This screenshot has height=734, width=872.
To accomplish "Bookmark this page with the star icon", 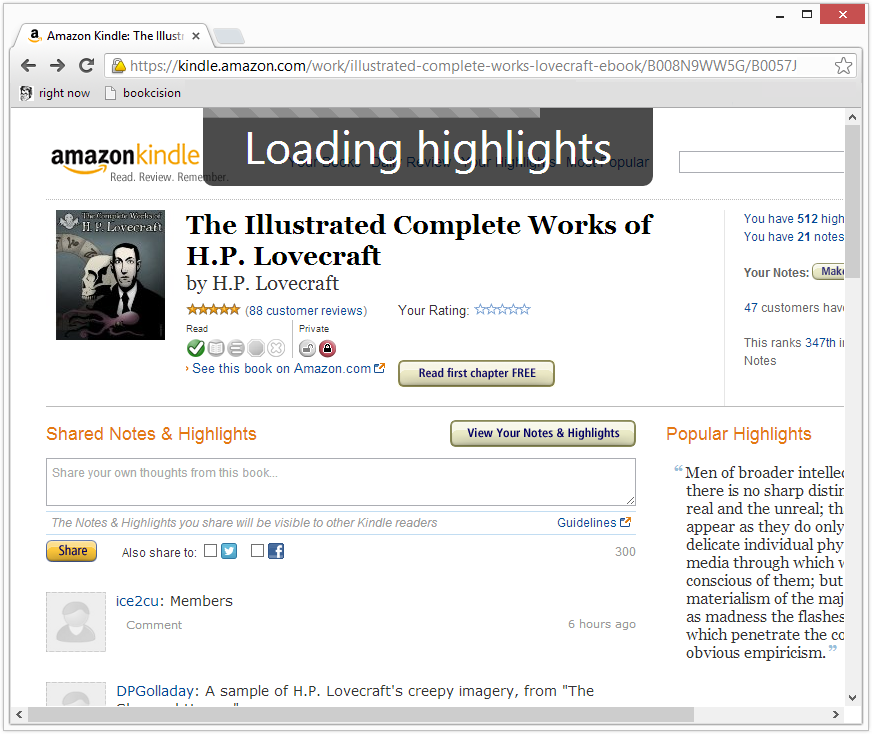I will (843, 66).
